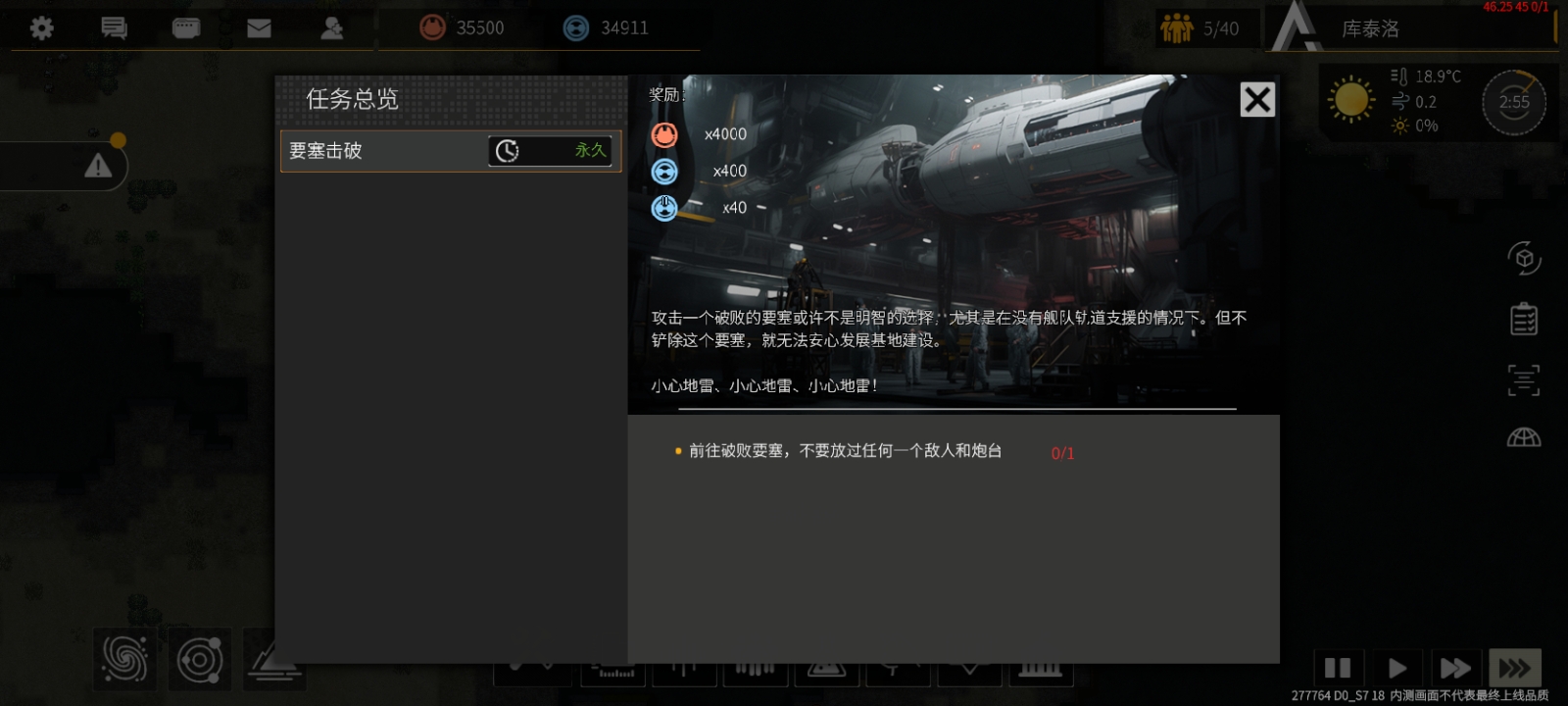Click the scan frame icon on right
Image resolution: width=1568 pixels, height=706 pixels.
1524,379
